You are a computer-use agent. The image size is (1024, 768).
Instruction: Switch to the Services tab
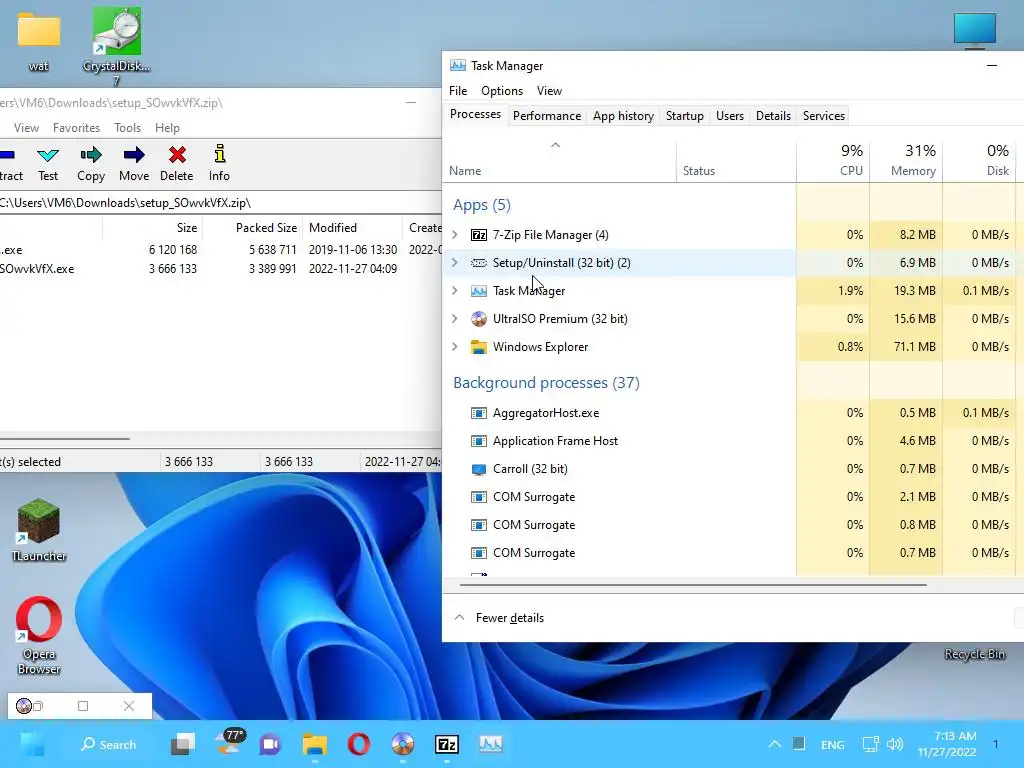click(824, 116)
